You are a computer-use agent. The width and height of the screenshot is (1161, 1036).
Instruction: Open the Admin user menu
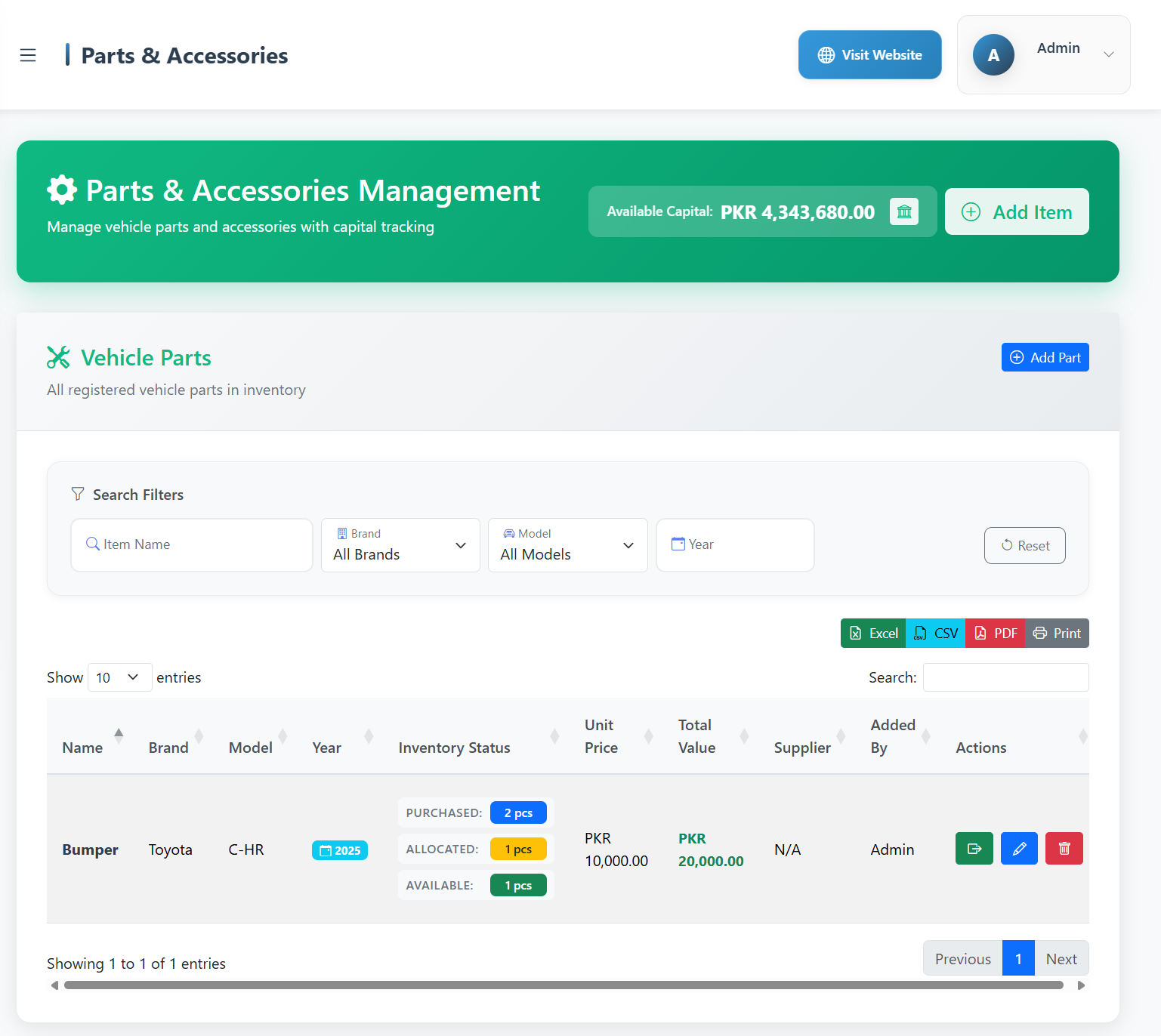click(1043, 55)
